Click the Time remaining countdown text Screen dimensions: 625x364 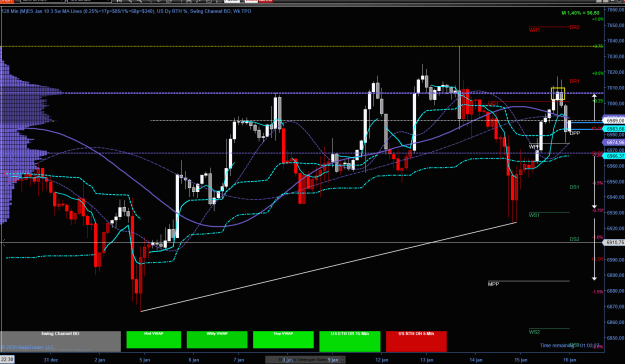[570, 345]
